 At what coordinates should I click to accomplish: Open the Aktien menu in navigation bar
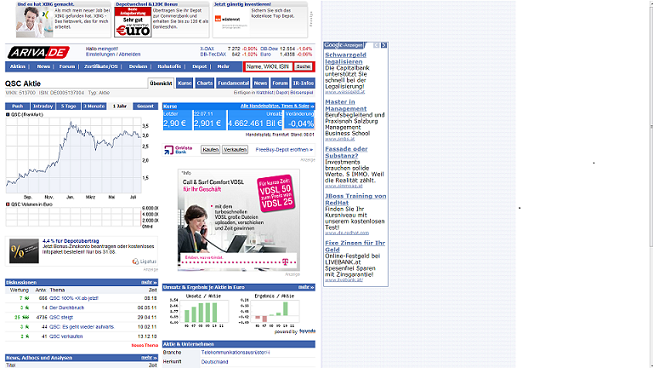[x=17, y=67]
